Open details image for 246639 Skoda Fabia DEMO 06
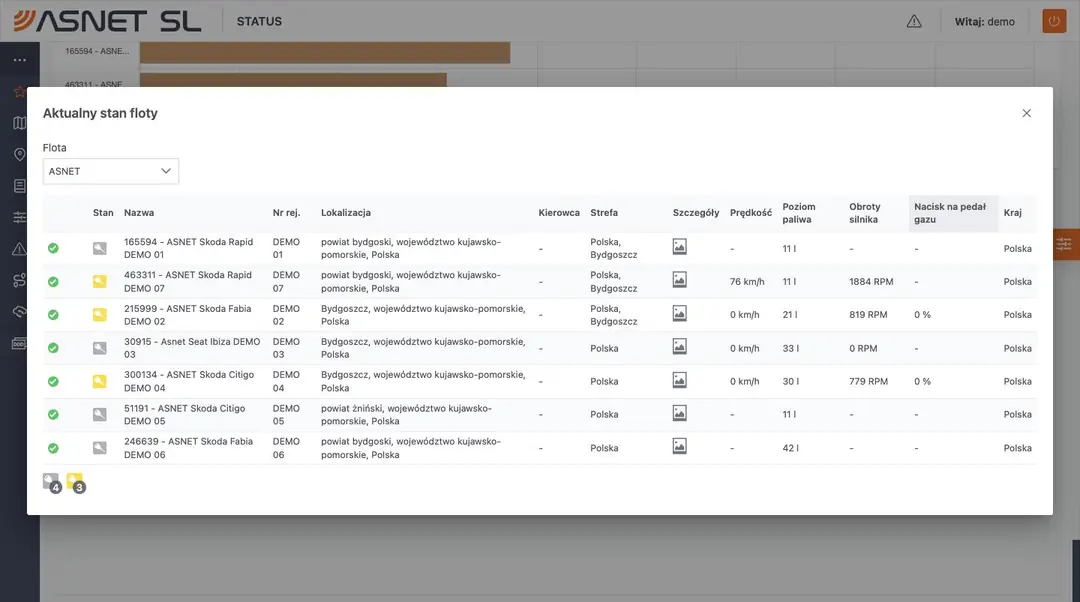Screen dimensions: 1080x602 (679, 446)
